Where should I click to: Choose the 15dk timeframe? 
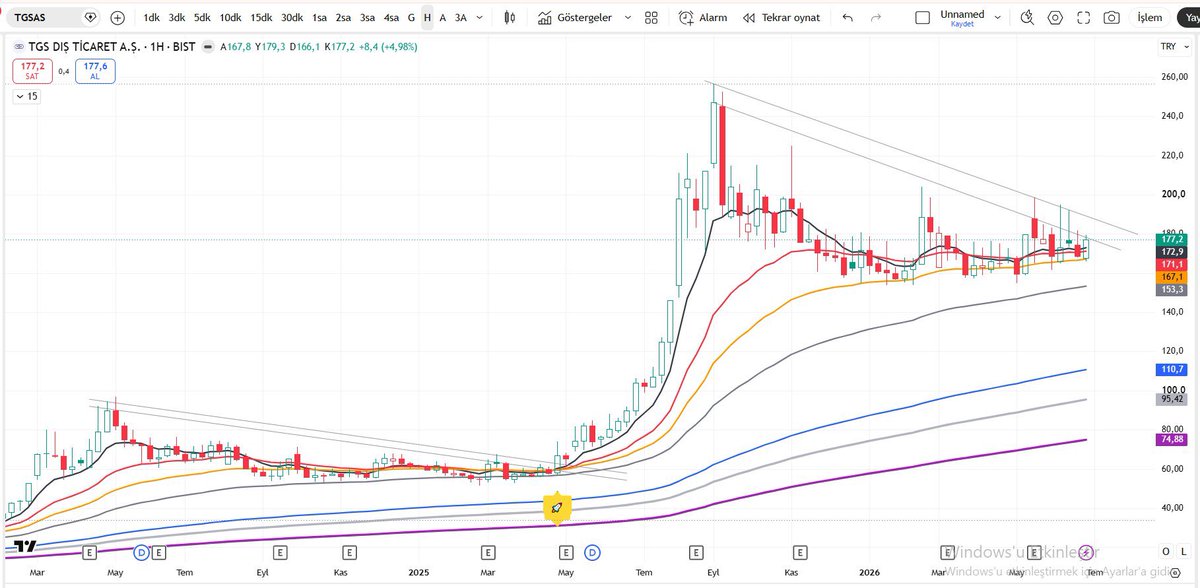tap(261, 17)
